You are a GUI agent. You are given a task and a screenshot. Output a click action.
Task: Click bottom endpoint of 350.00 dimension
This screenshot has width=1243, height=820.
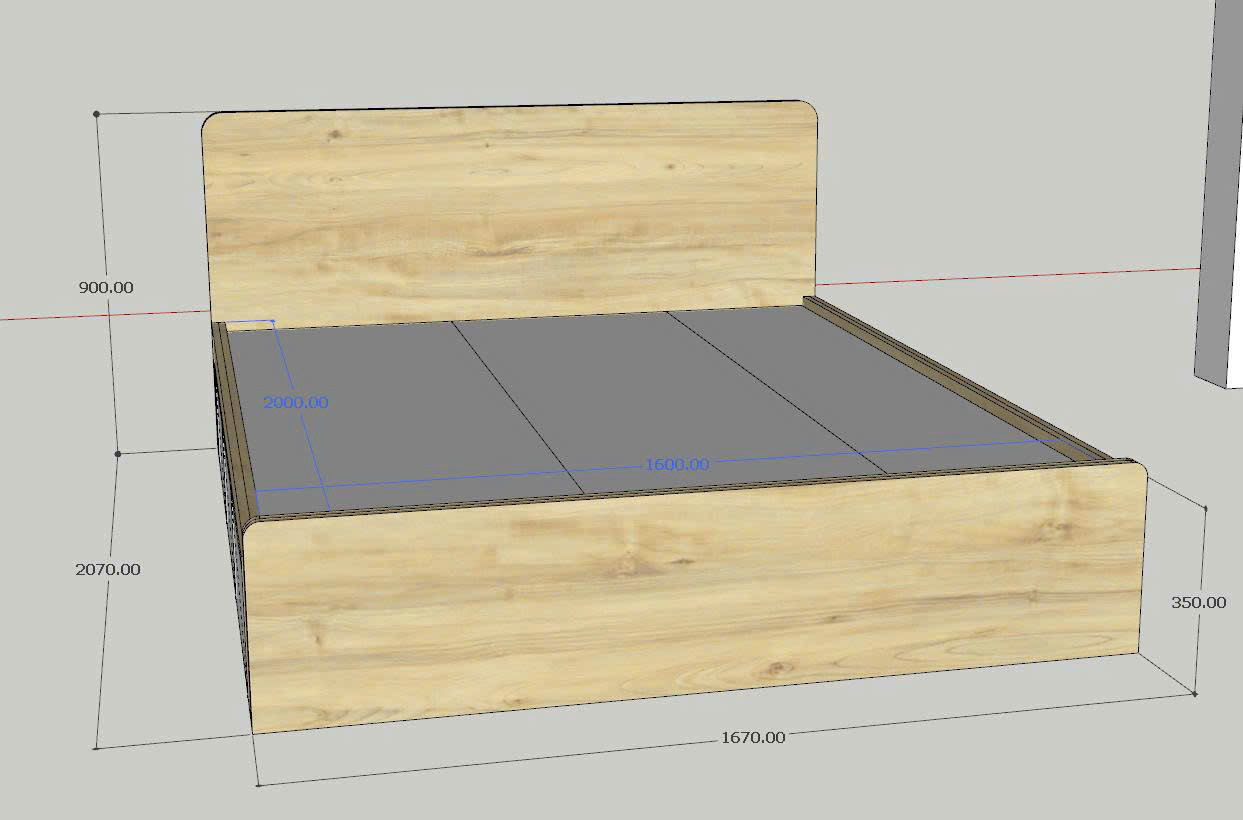[1195, 693]
